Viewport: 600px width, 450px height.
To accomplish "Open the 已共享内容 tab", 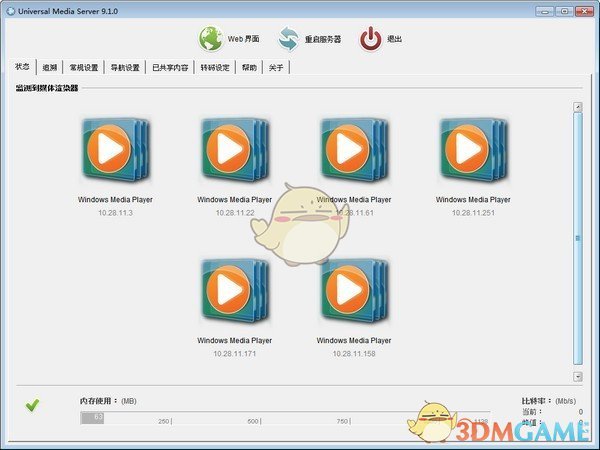I will pos(170,68).
